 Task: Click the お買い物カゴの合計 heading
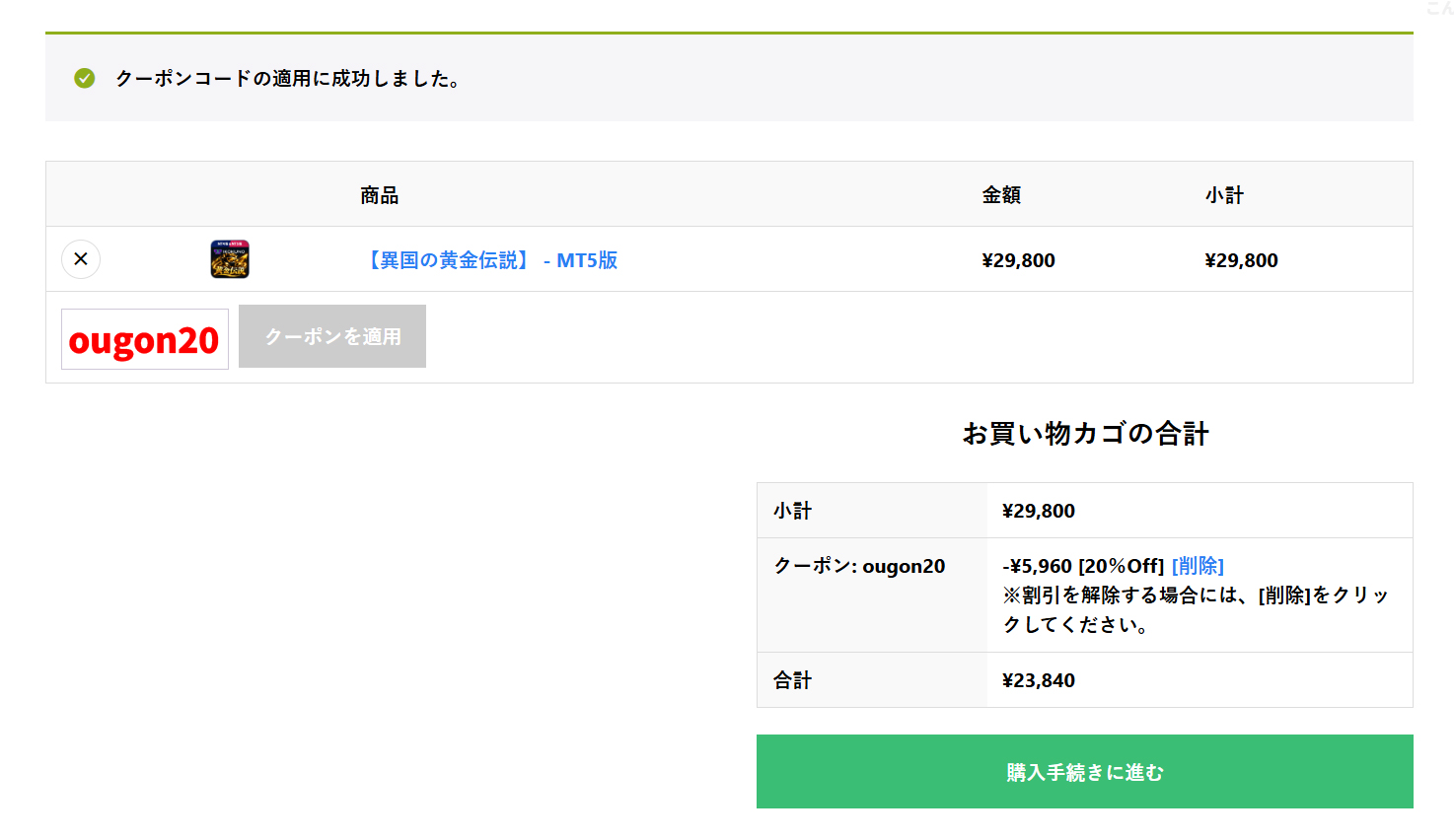coord(1085,434)
